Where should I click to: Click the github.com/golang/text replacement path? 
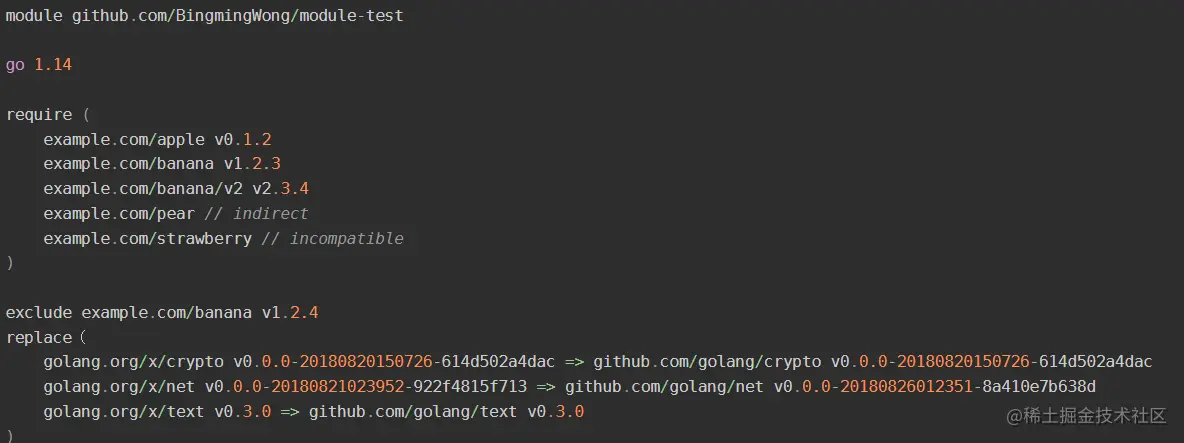413,411
